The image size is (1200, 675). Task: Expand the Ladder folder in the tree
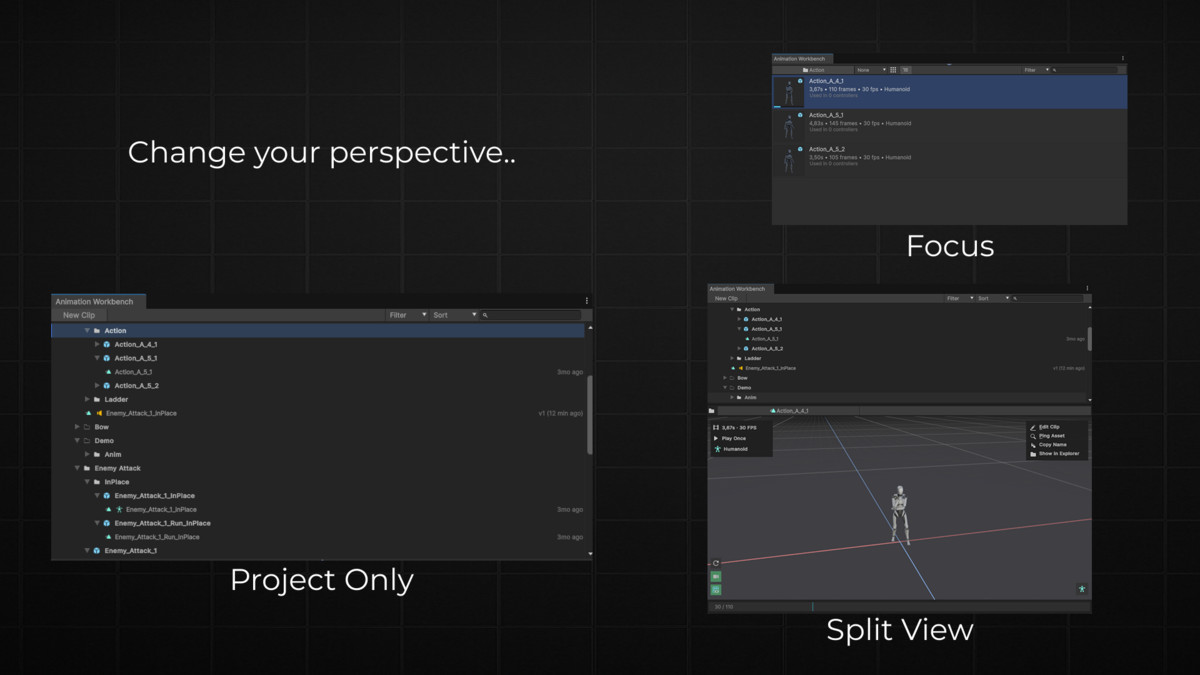coord(88,399)
